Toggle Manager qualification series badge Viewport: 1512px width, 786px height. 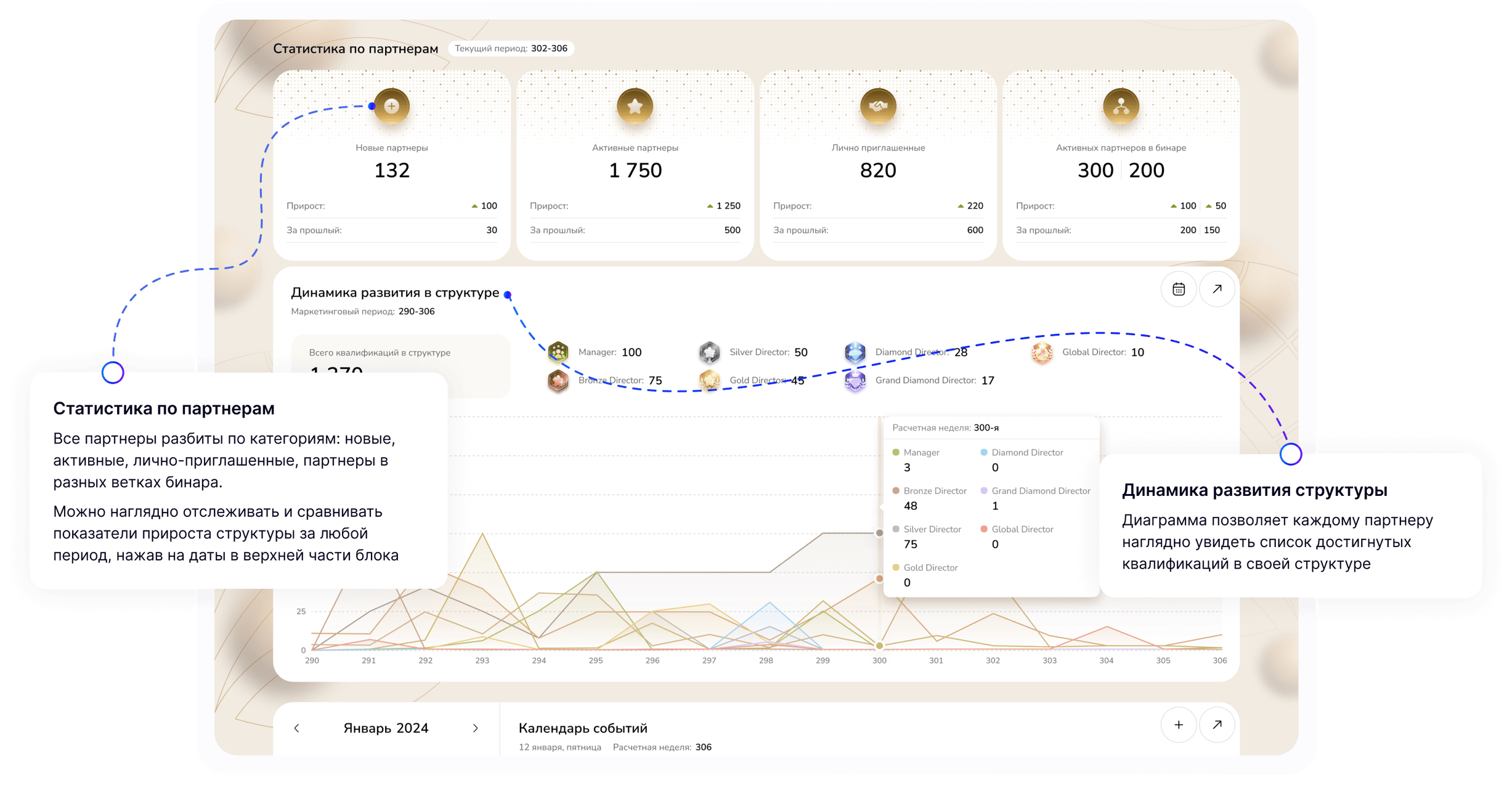click(558, 352)
